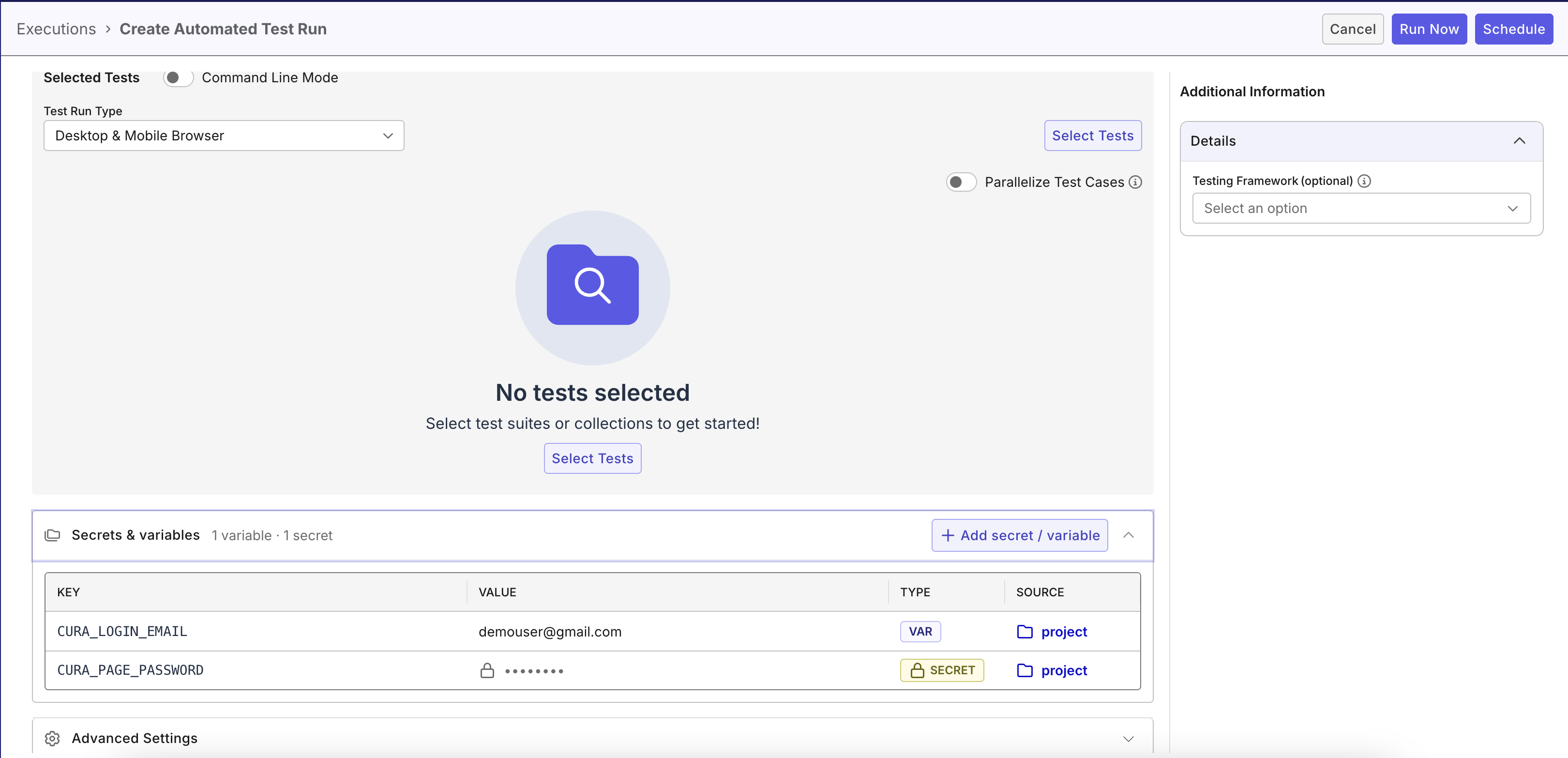Click '1 variable · 1 secret' summary text
This screenshot has width=1568, height=758.
(272, 535)
